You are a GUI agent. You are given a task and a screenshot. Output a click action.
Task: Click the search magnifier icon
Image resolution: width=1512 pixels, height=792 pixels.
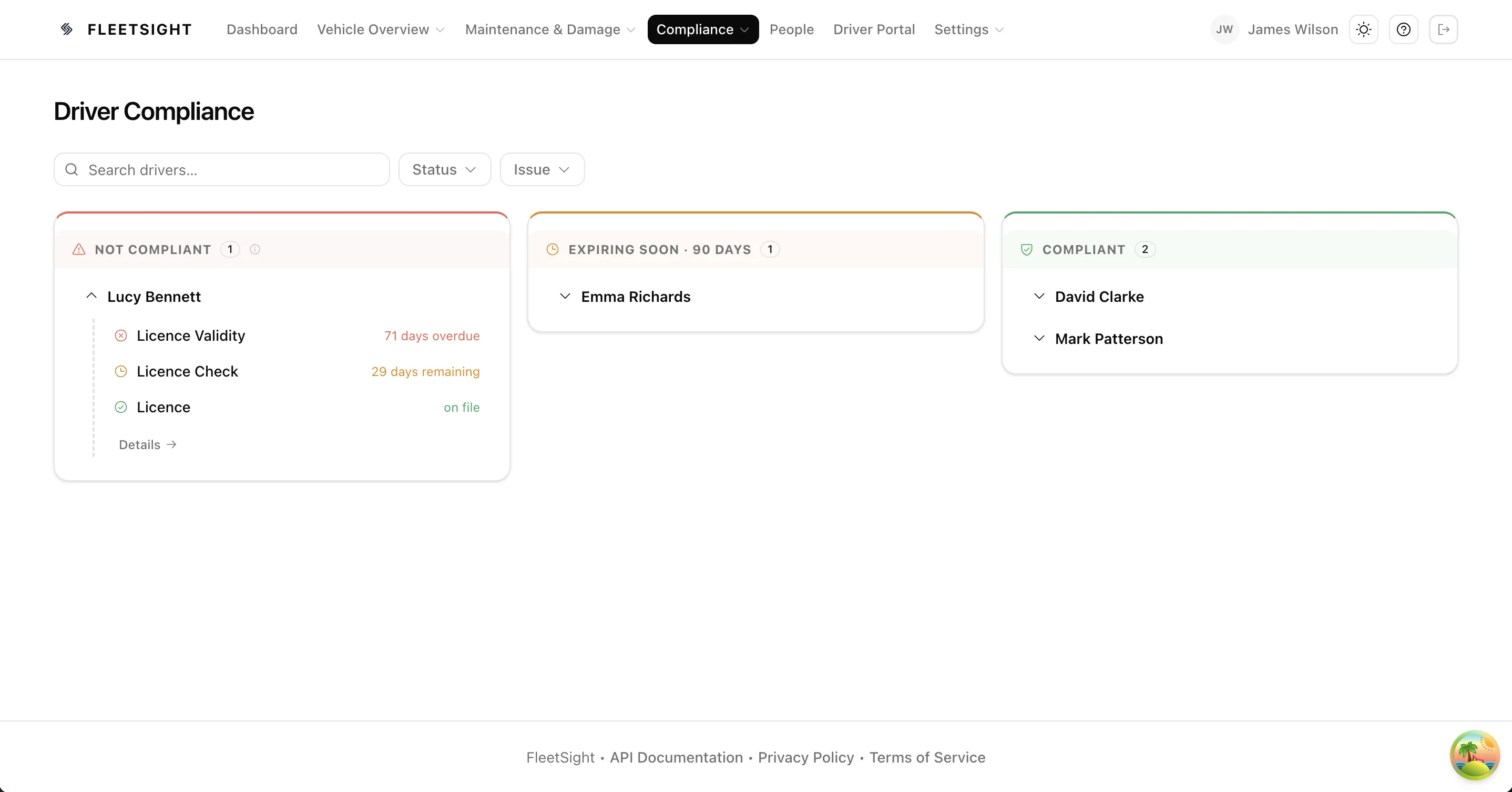(x=71, y=170)
